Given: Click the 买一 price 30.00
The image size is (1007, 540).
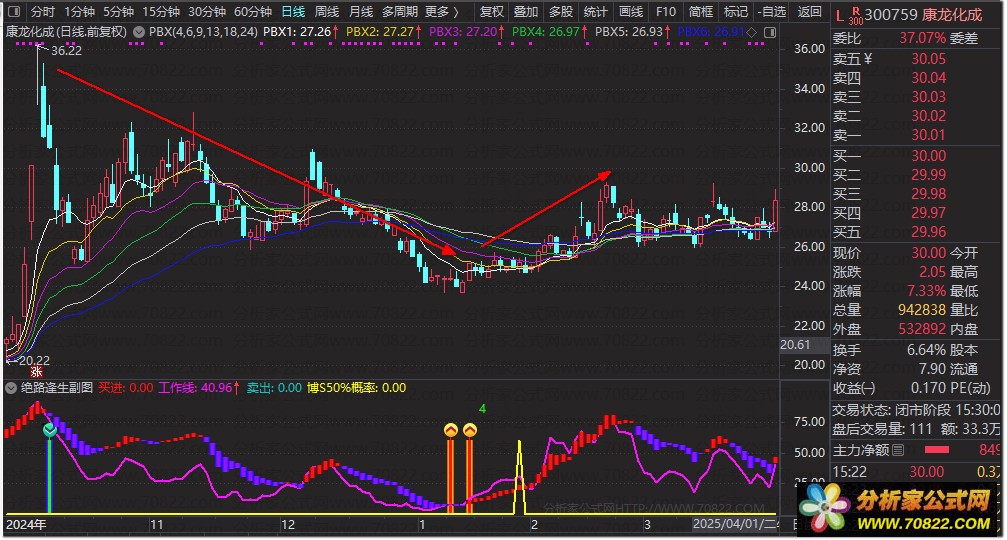Looking at the screenshot, I should click(x=929, y=156).
